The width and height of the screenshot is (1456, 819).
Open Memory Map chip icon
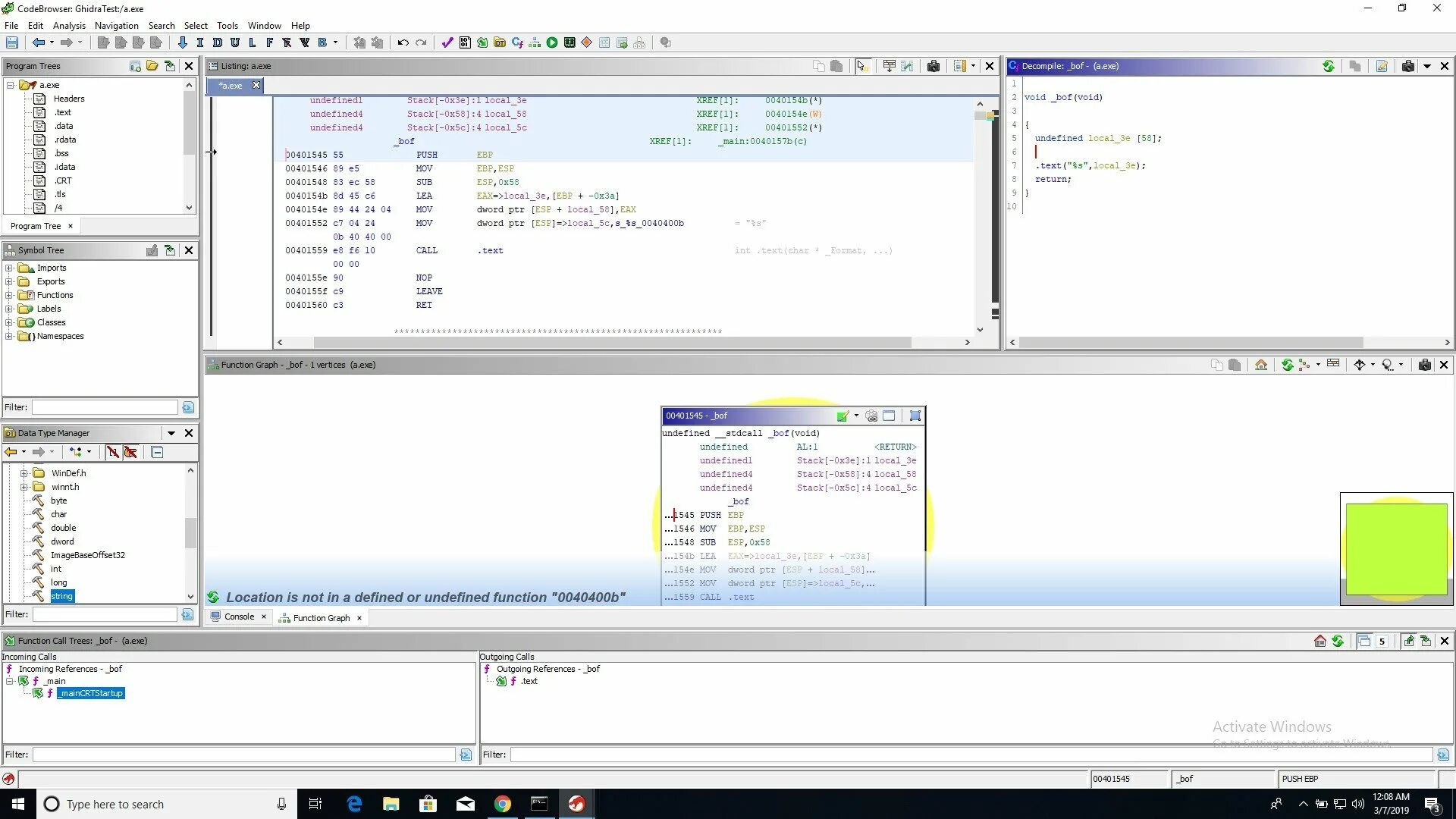coord(570,42)
